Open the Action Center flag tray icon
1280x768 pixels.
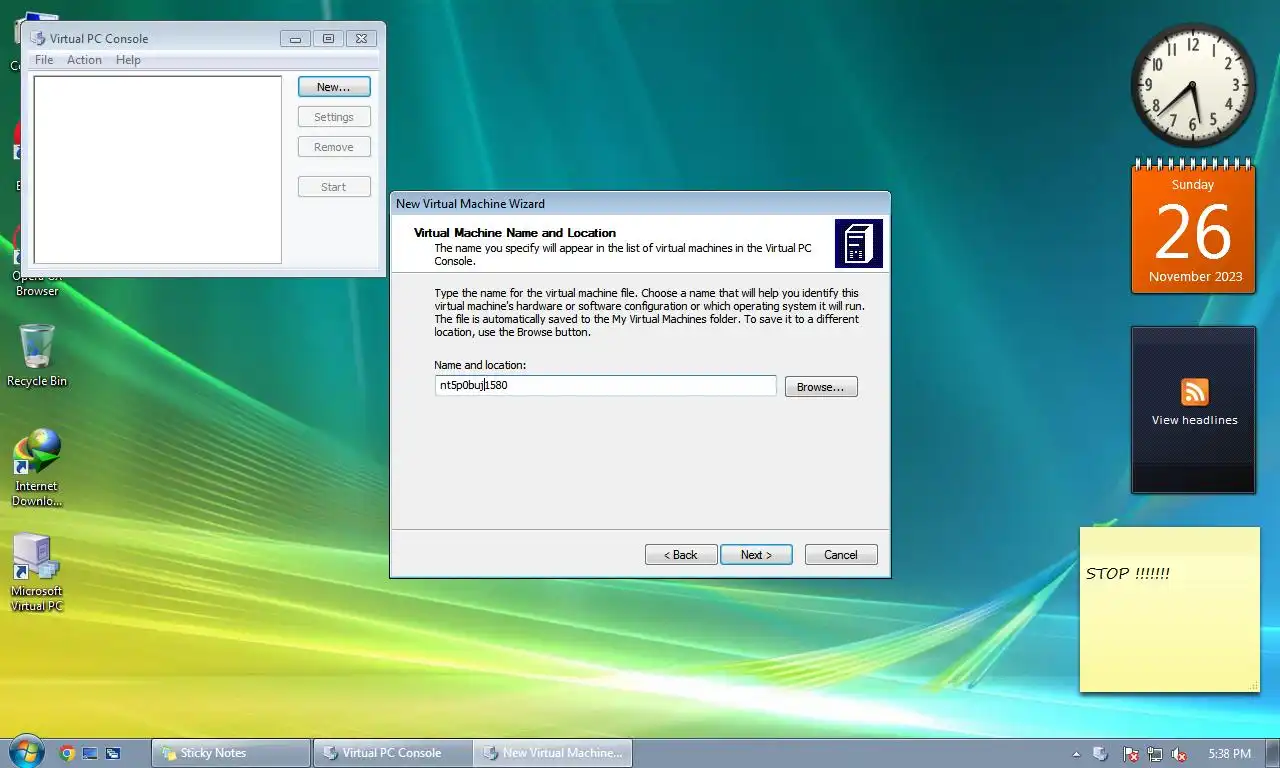point(1131,754)
